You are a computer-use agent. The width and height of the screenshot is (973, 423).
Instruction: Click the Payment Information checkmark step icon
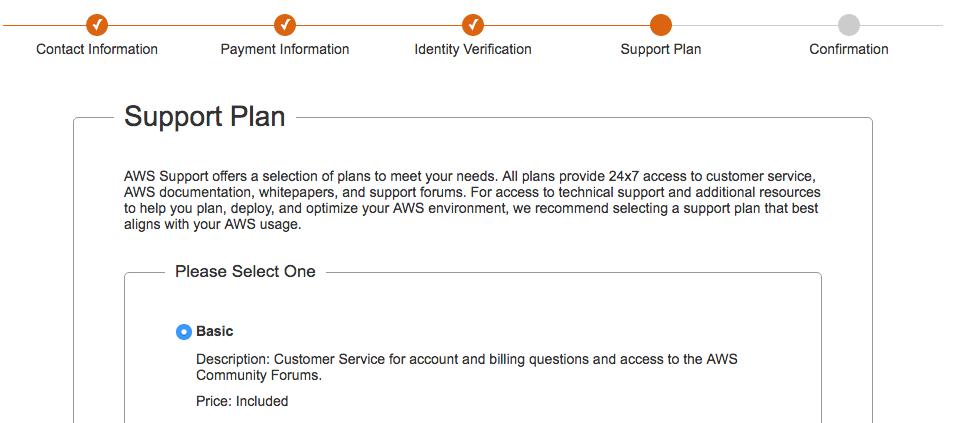pos(285,25)
